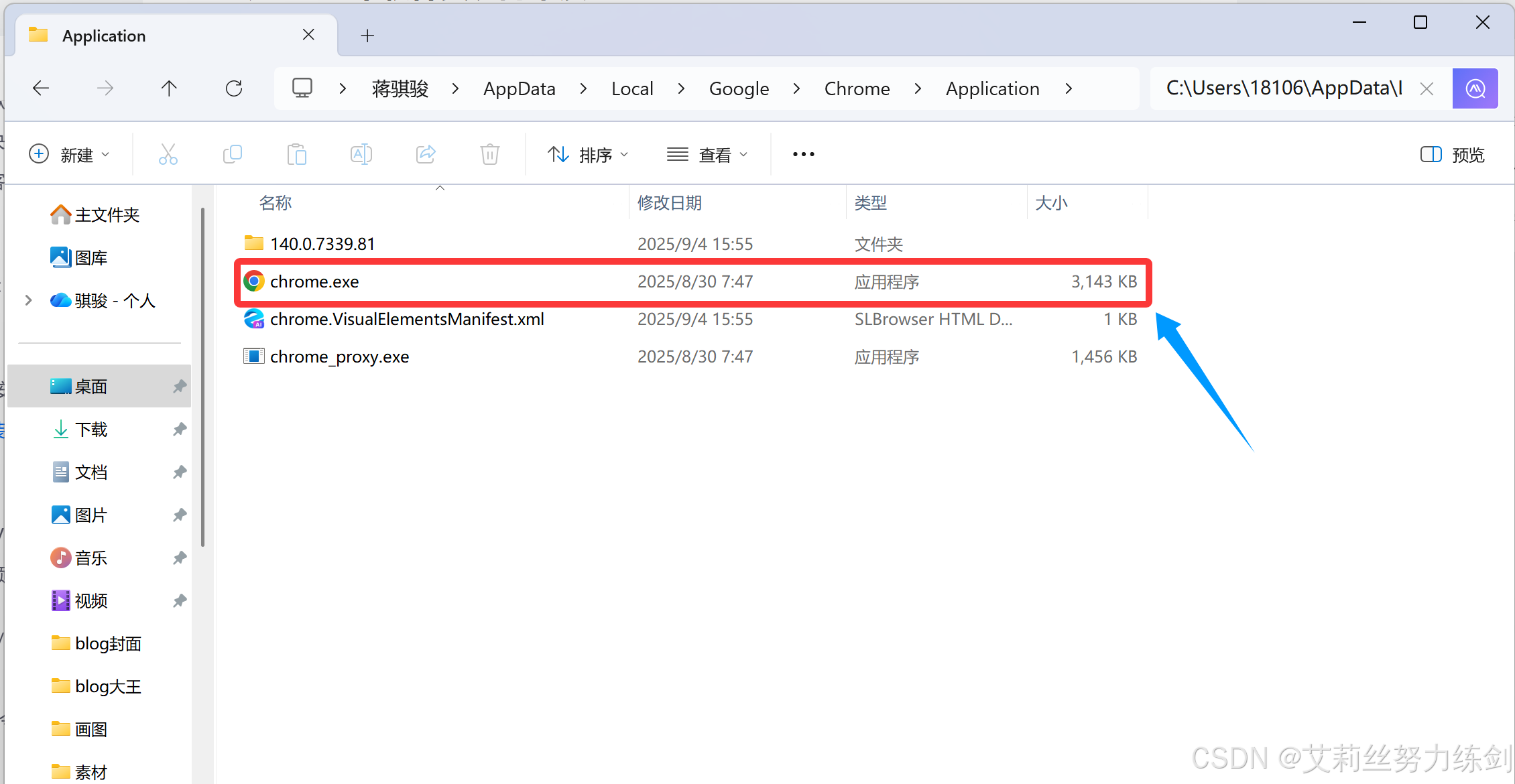This screenshot has height=784, width=1515.
Task: Click the purple AI search icon
Action: [x=1475, y=88]
